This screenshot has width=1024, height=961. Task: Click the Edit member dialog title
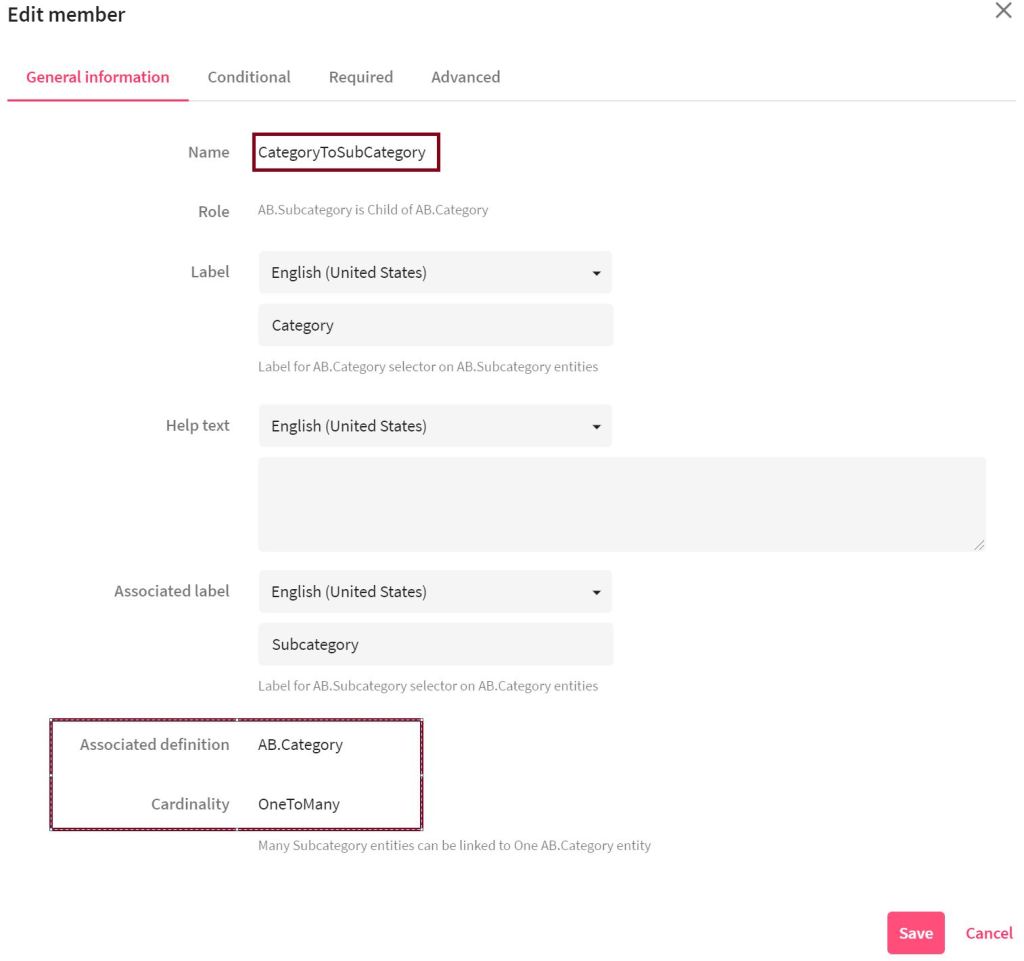click(x=66, y=15)
